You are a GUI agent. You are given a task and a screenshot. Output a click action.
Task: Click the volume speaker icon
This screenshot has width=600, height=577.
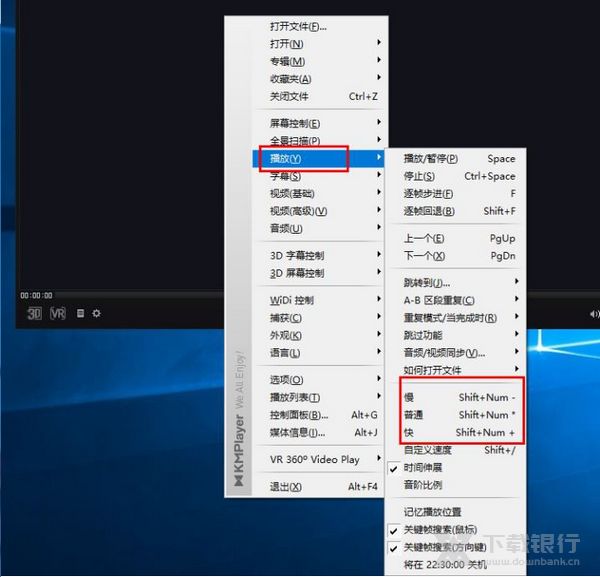click(594, 313)
